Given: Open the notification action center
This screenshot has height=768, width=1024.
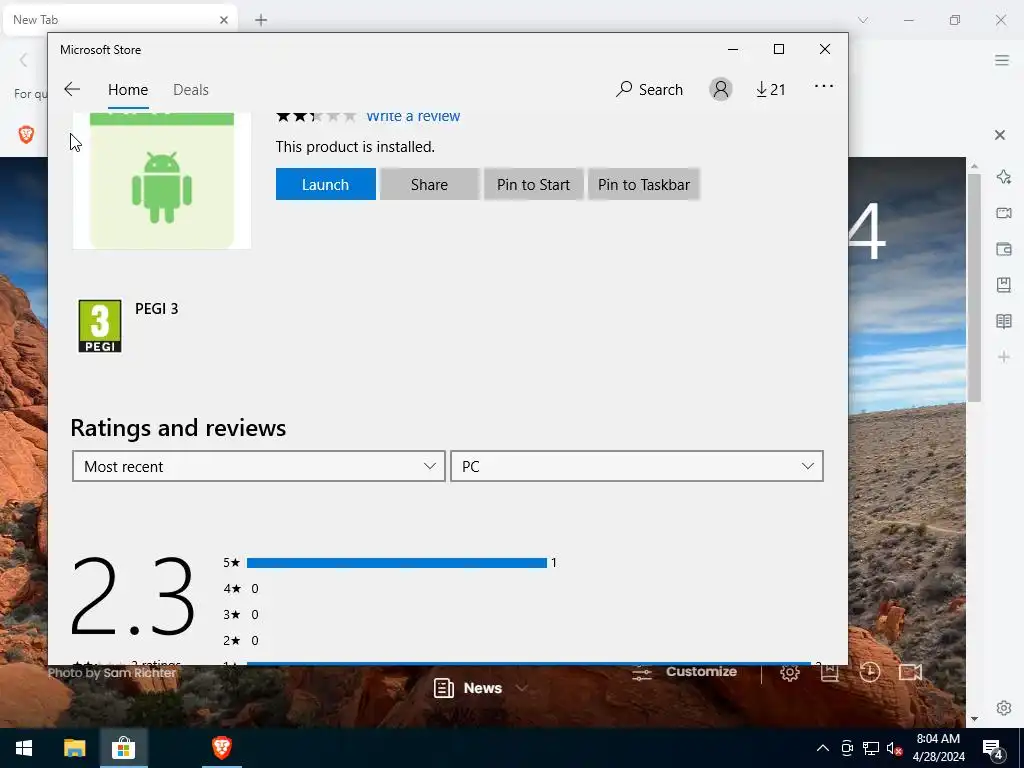Looking at the screenshot, I should click(x=993, y=749).
